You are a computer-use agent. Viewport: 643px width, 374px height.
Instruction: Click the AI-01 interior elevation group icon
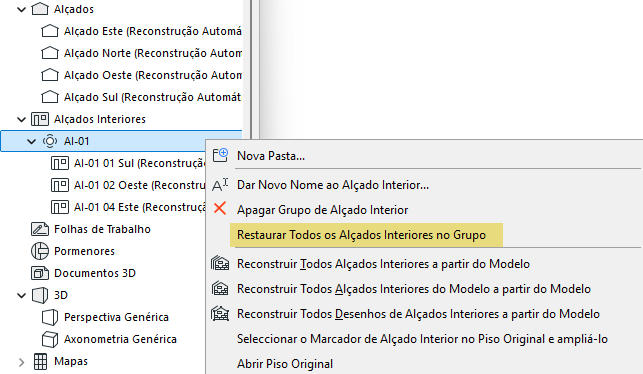(x=50, y=141)
